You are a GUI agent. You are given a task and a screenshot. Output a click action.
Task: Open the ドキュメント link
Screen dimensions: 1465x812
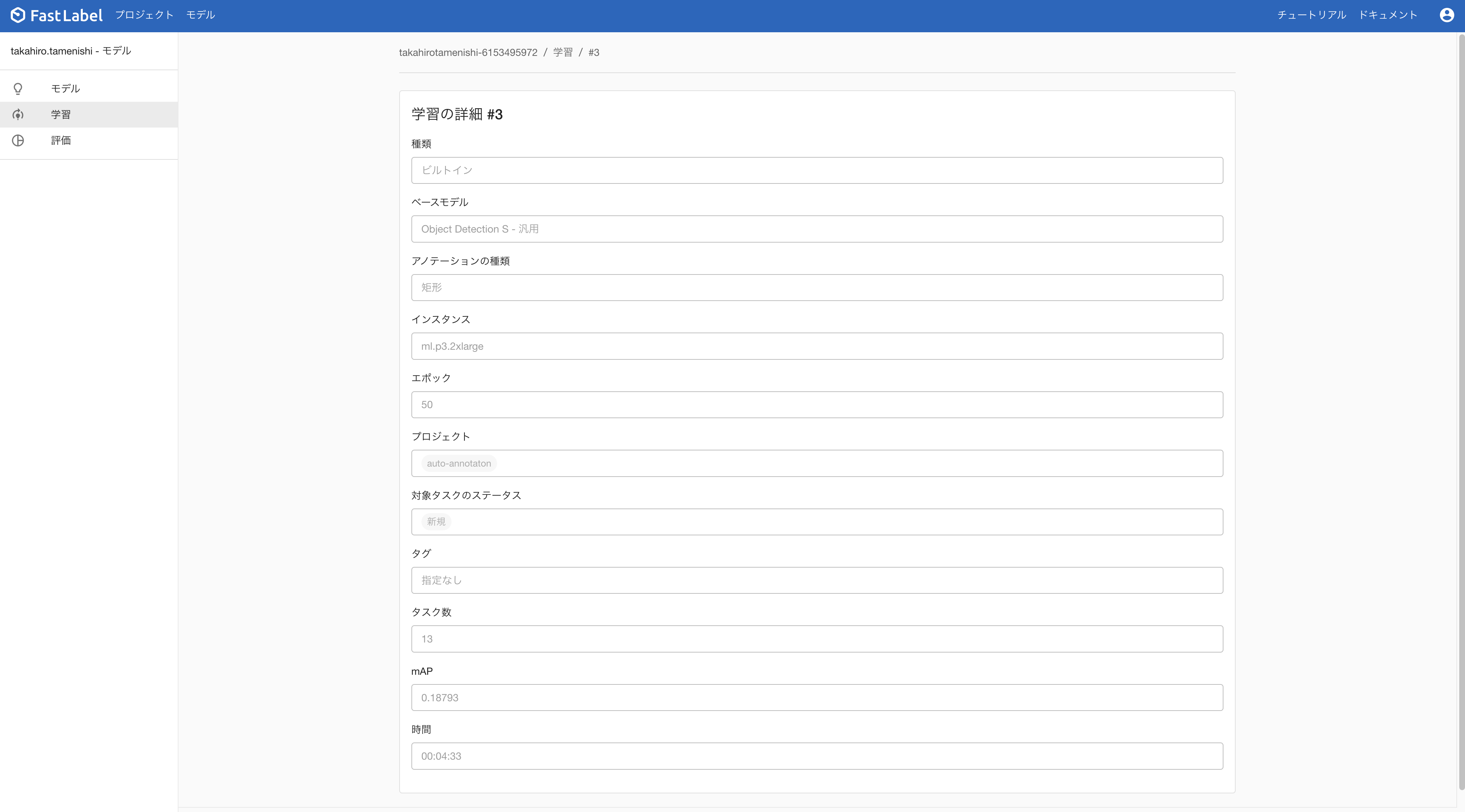(1388, 15)
